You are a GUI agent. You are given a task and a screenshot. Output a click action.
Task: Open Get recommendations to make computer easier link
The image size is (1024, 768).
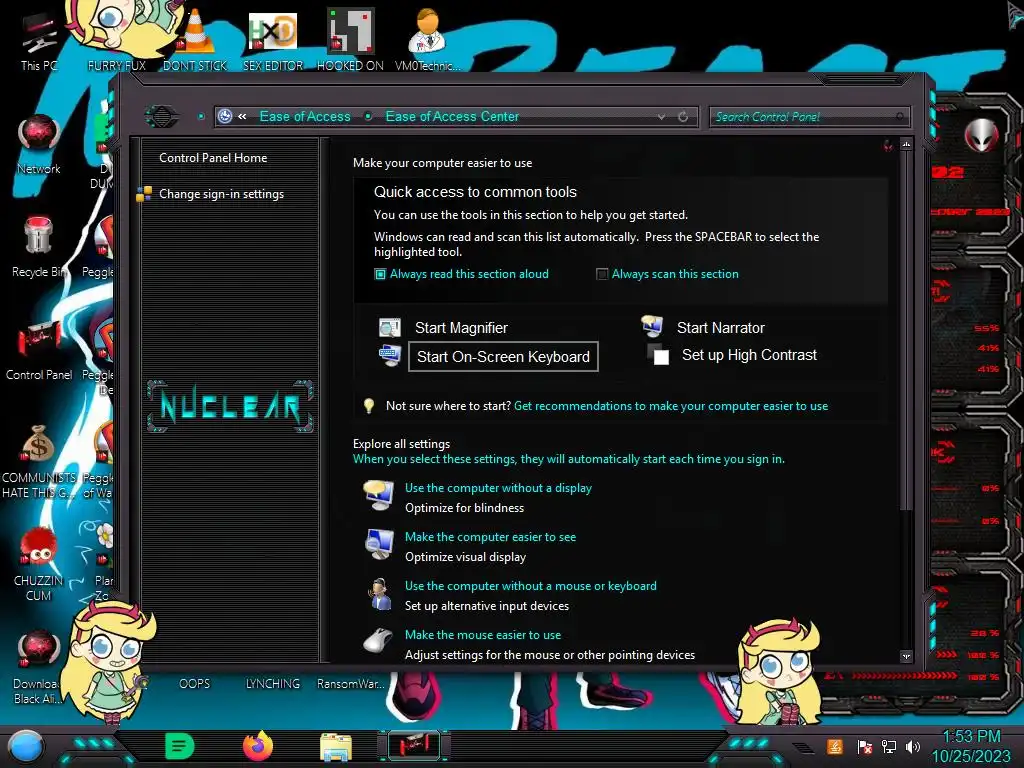(x=671, y=406)
